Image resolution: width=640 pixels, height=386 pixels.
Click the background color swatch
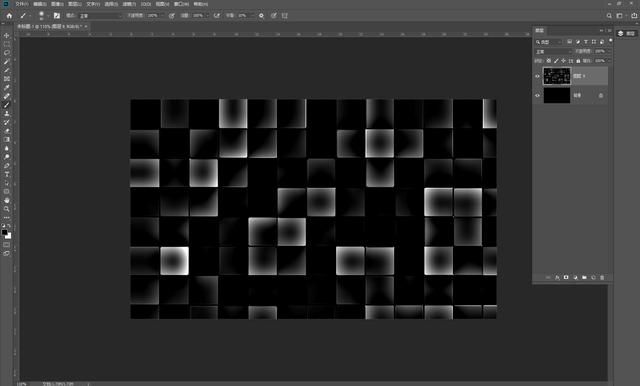click(9, 236)
